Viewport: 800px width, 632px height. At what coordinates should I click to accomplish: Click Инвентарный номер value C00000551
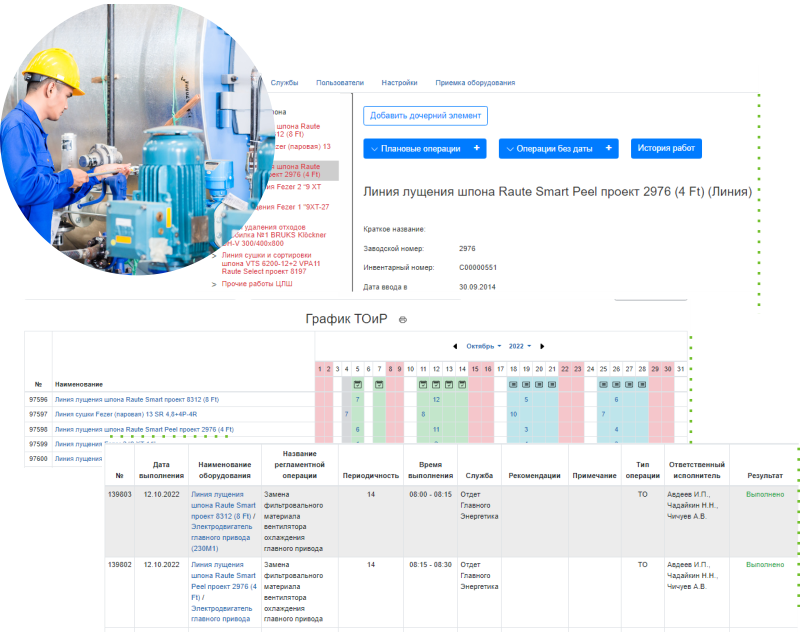478,267
